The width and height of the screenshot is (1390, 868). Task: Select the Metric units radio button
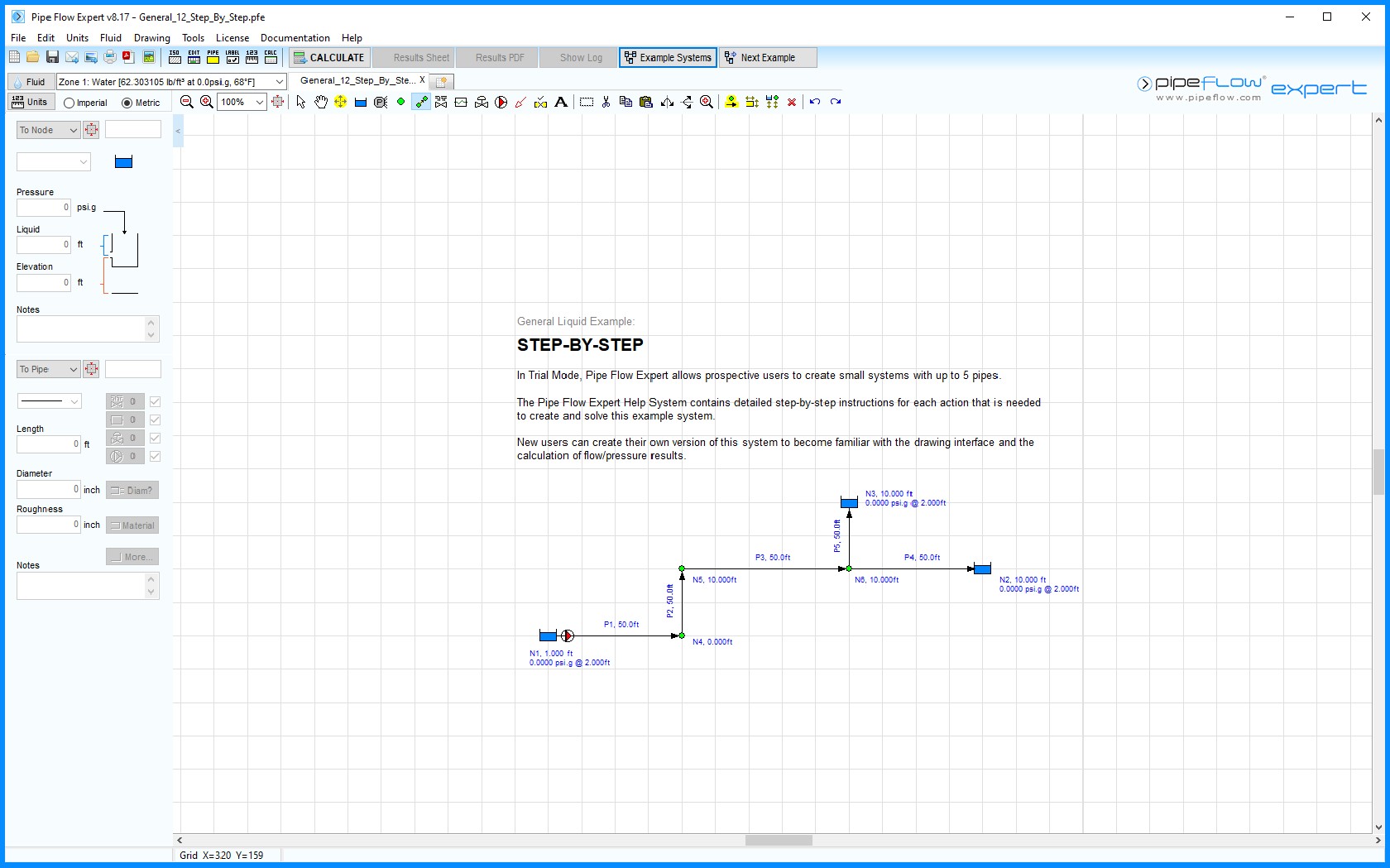click(x=127, y=103)
